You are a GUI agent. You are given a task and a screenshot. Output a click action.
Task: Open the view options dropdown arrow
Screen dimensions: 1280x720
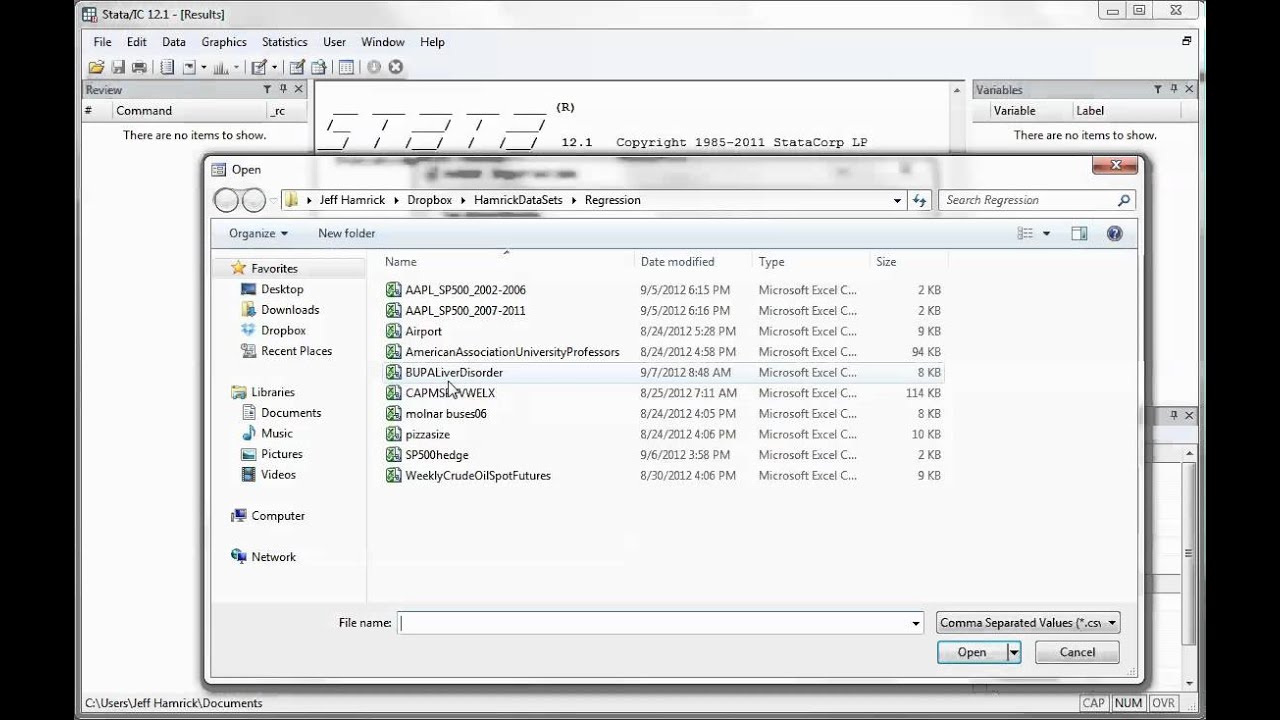[1047, 233]
